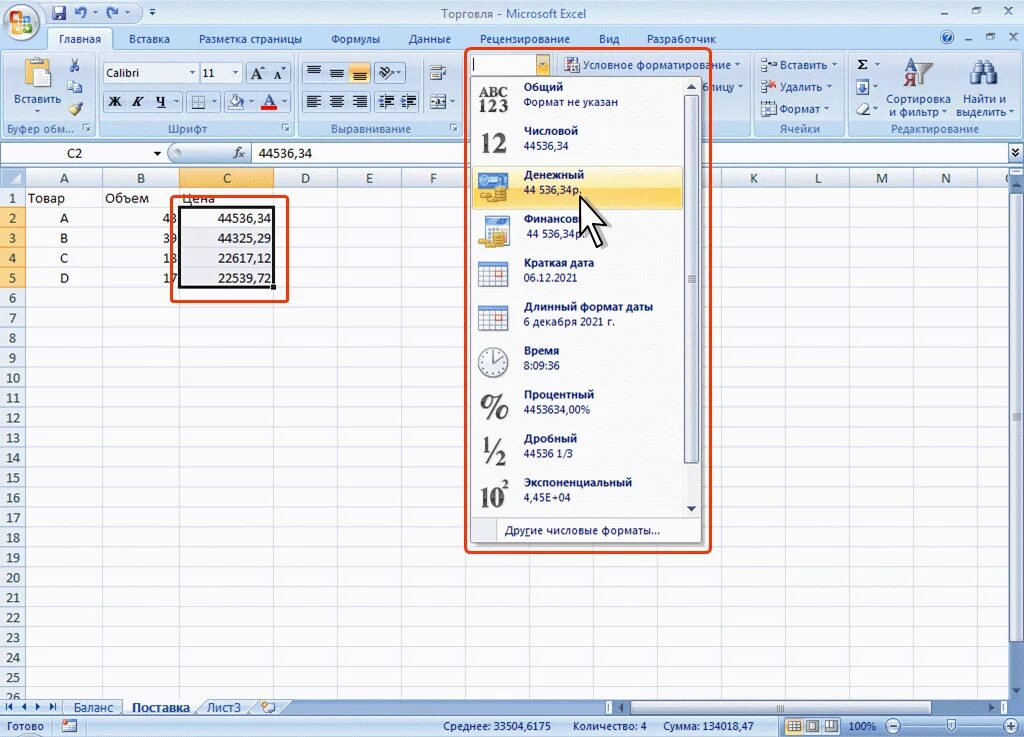
Task: Customize Quick Access Toolbar dropdown
Action: point(152,12)
